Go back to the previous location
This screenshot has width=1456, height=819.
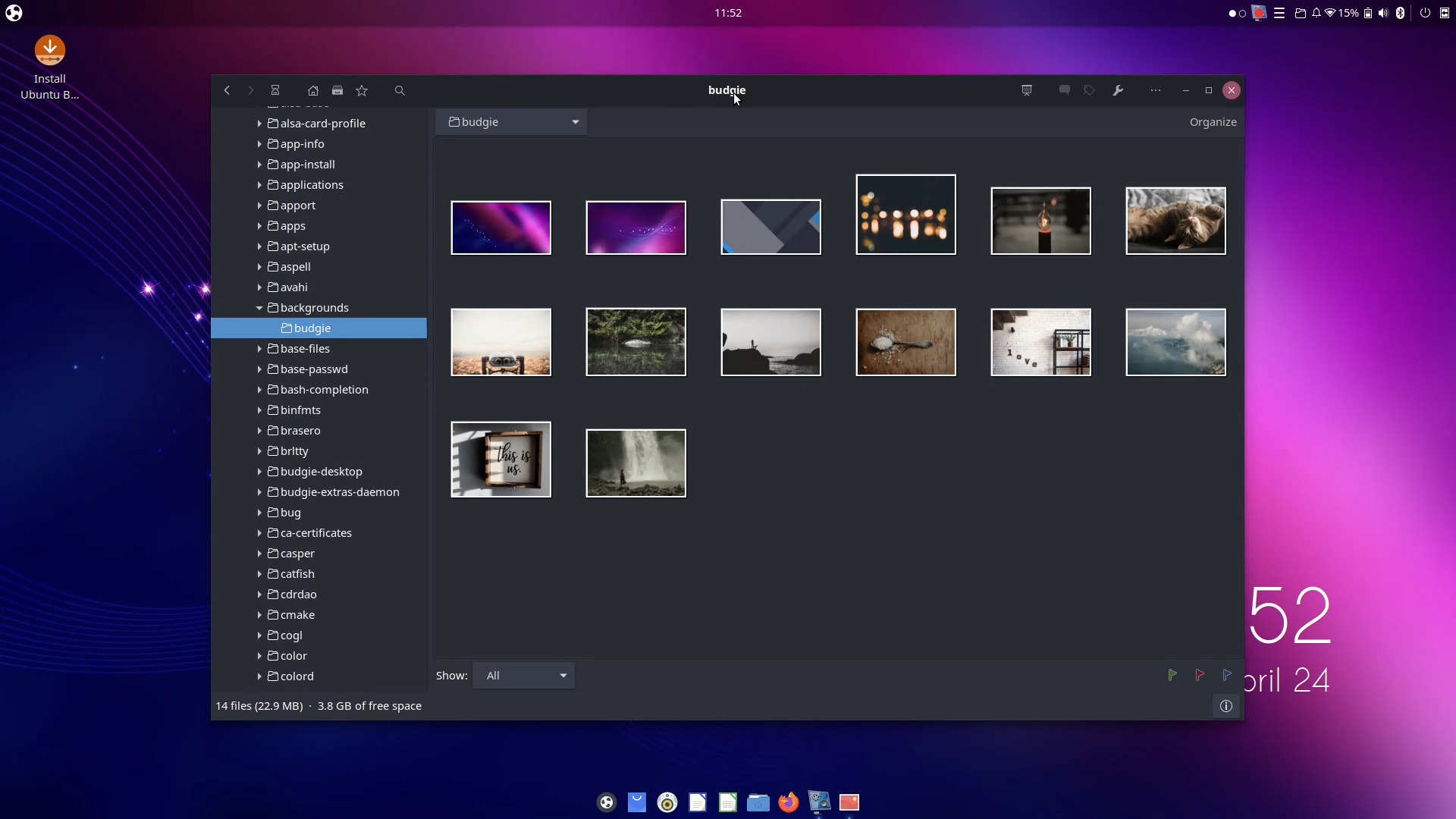[227, 90]
